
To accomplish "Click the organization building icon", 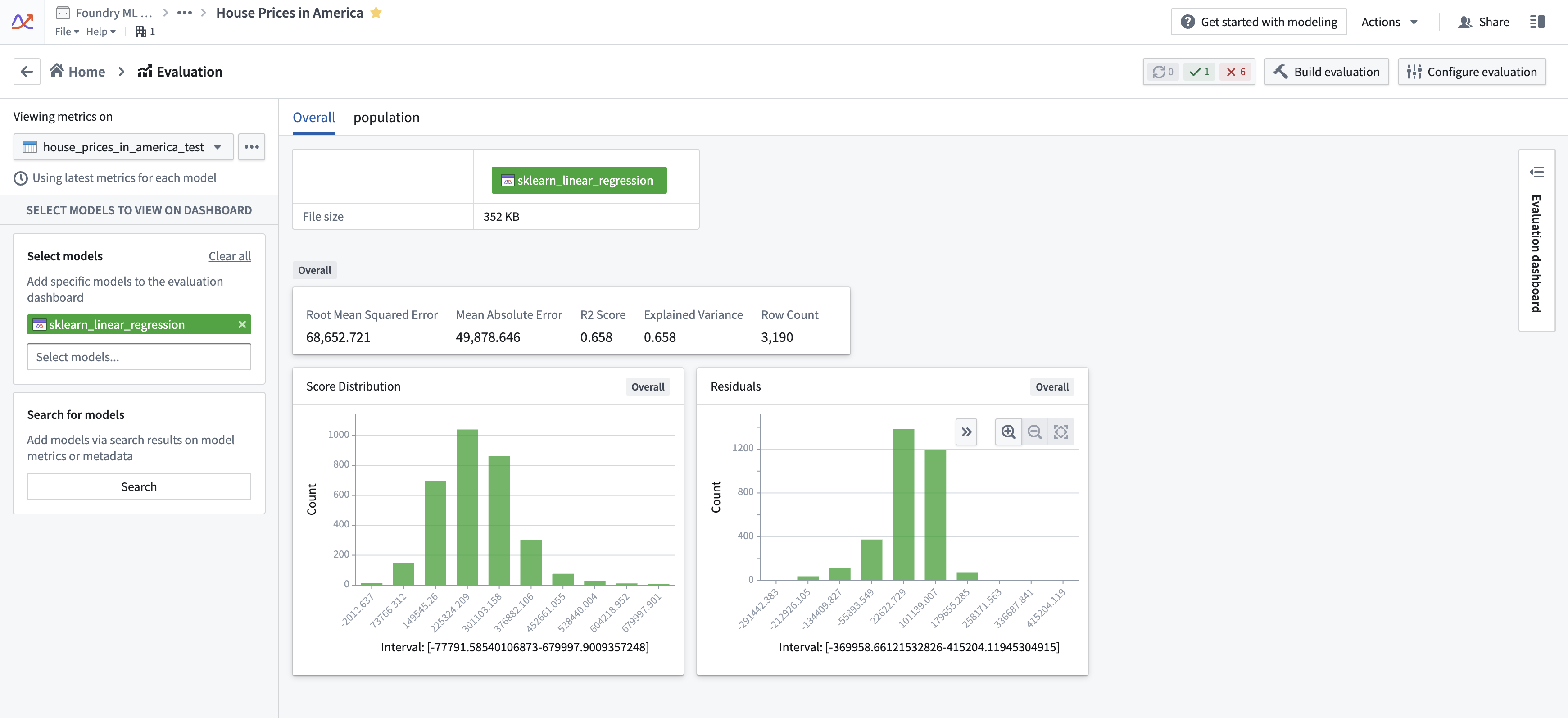I will [x=140, y=32].
